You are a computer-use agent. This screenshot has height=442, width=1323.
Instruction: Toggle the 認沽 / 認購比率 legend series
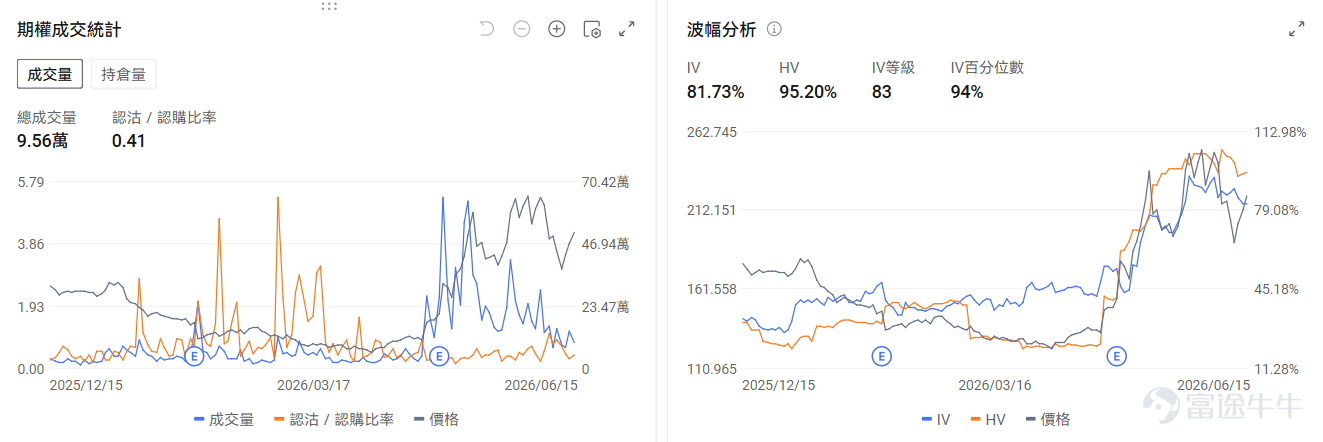333,419
